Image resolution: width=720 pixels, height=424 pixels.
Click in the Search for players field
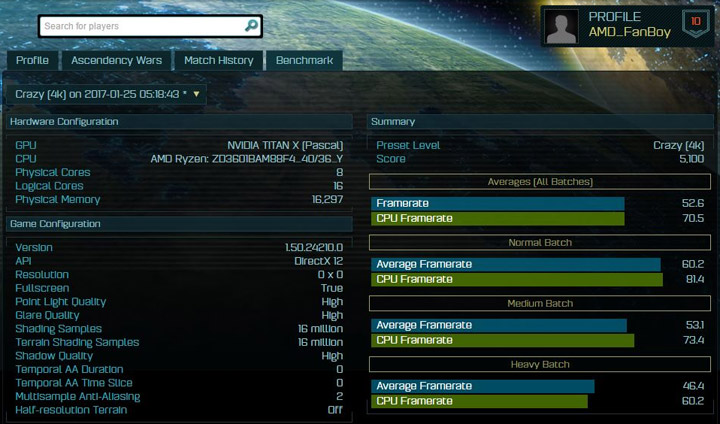(142, 26)
